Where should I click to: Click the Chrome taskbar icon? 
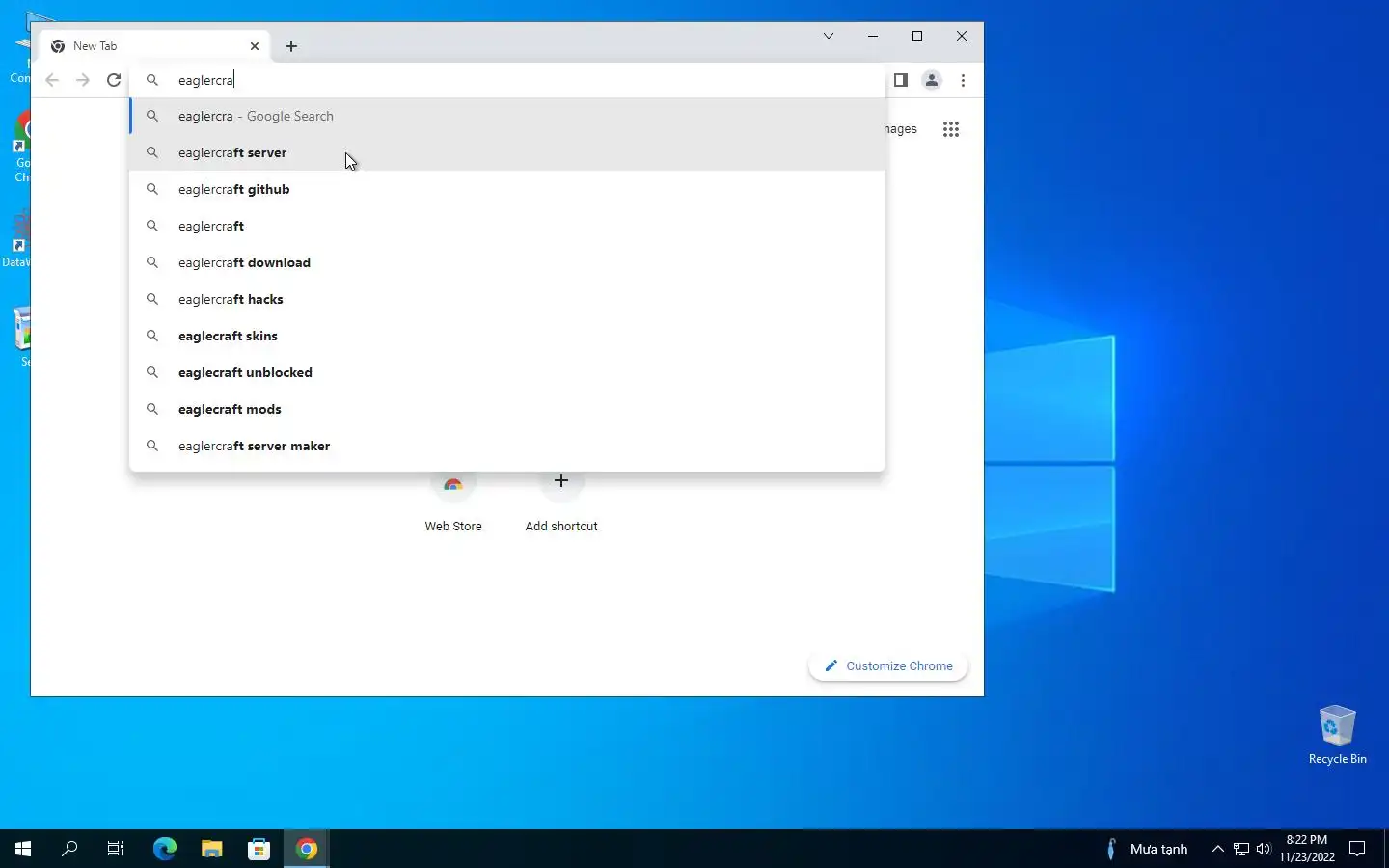click(x=307, y=849)
